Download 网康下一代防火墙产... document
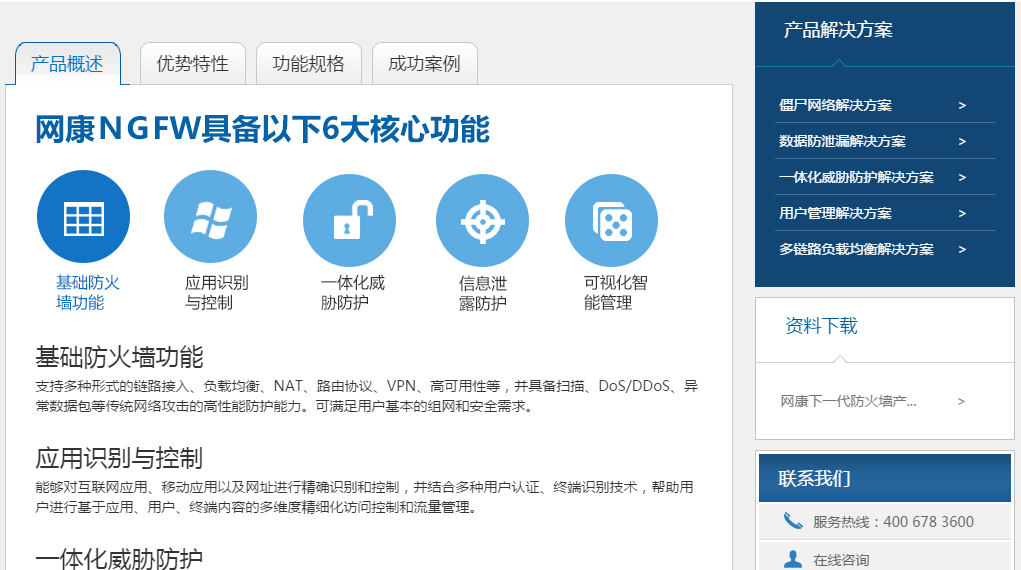This screenshot has width=1021, height=570. (848, 401)
